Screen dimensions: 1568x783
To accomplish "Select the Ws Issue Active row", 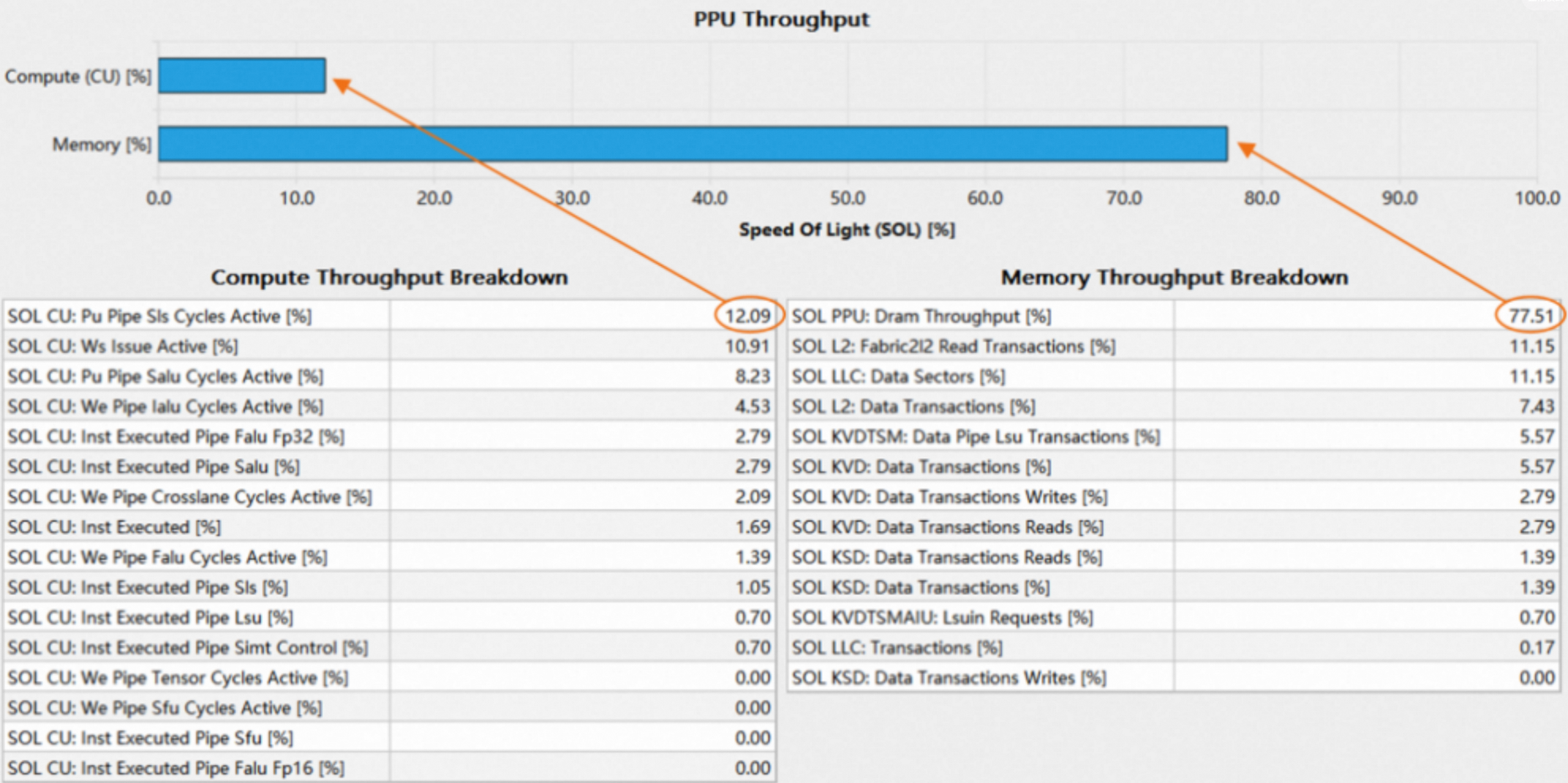I will [x=122, y=347].
